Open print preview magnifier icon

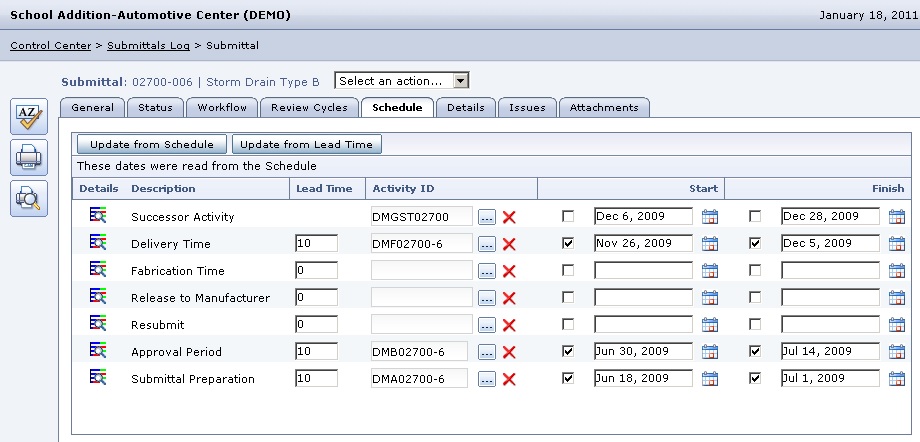point(28,199)
